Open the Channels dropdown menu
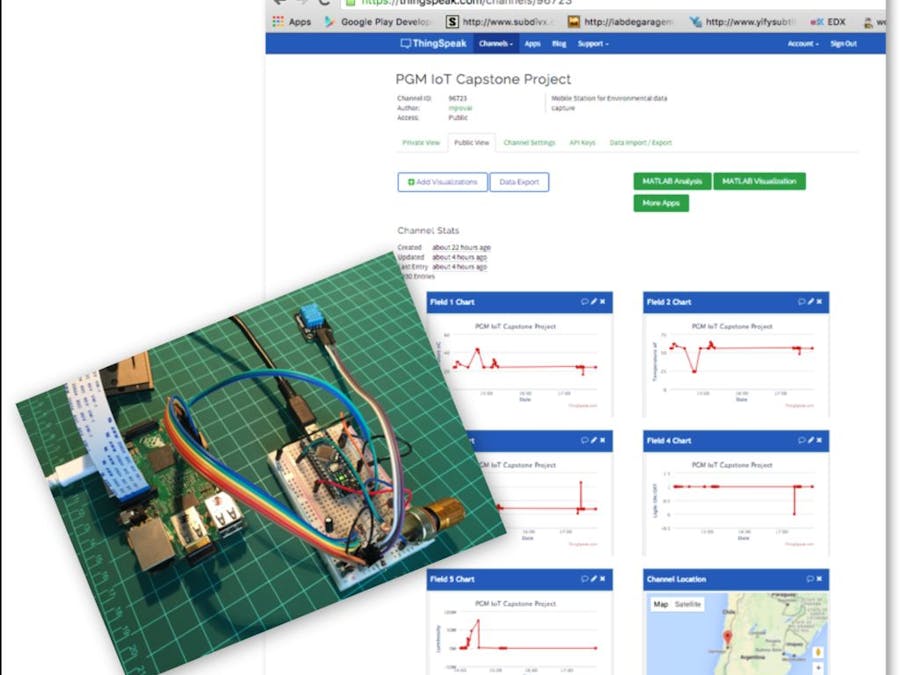Viewport: 900px width, 675px height. [x=497, y=44]
